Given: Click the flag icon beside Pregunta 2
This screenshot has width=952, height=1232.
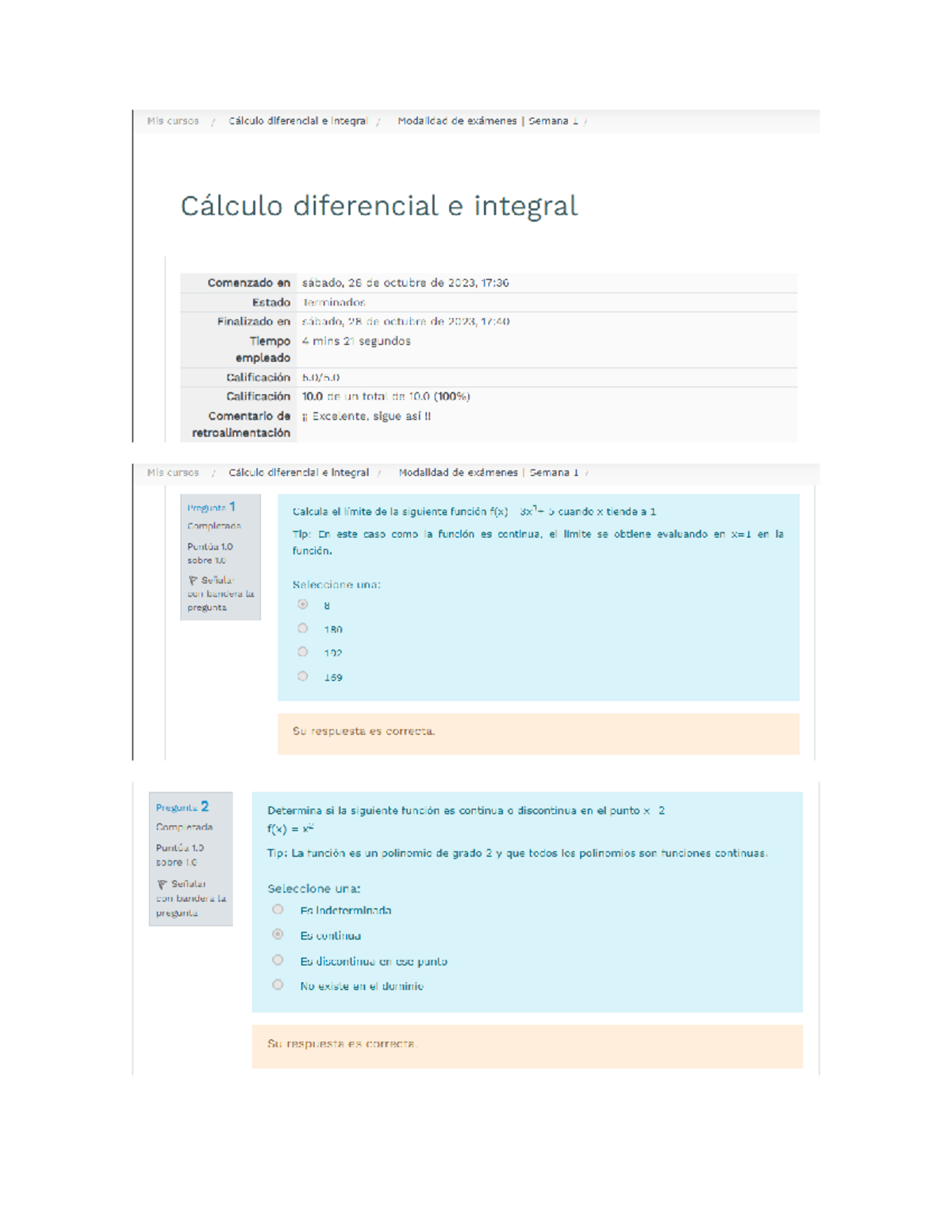Looking at the screenshot, I should point(162,882).
